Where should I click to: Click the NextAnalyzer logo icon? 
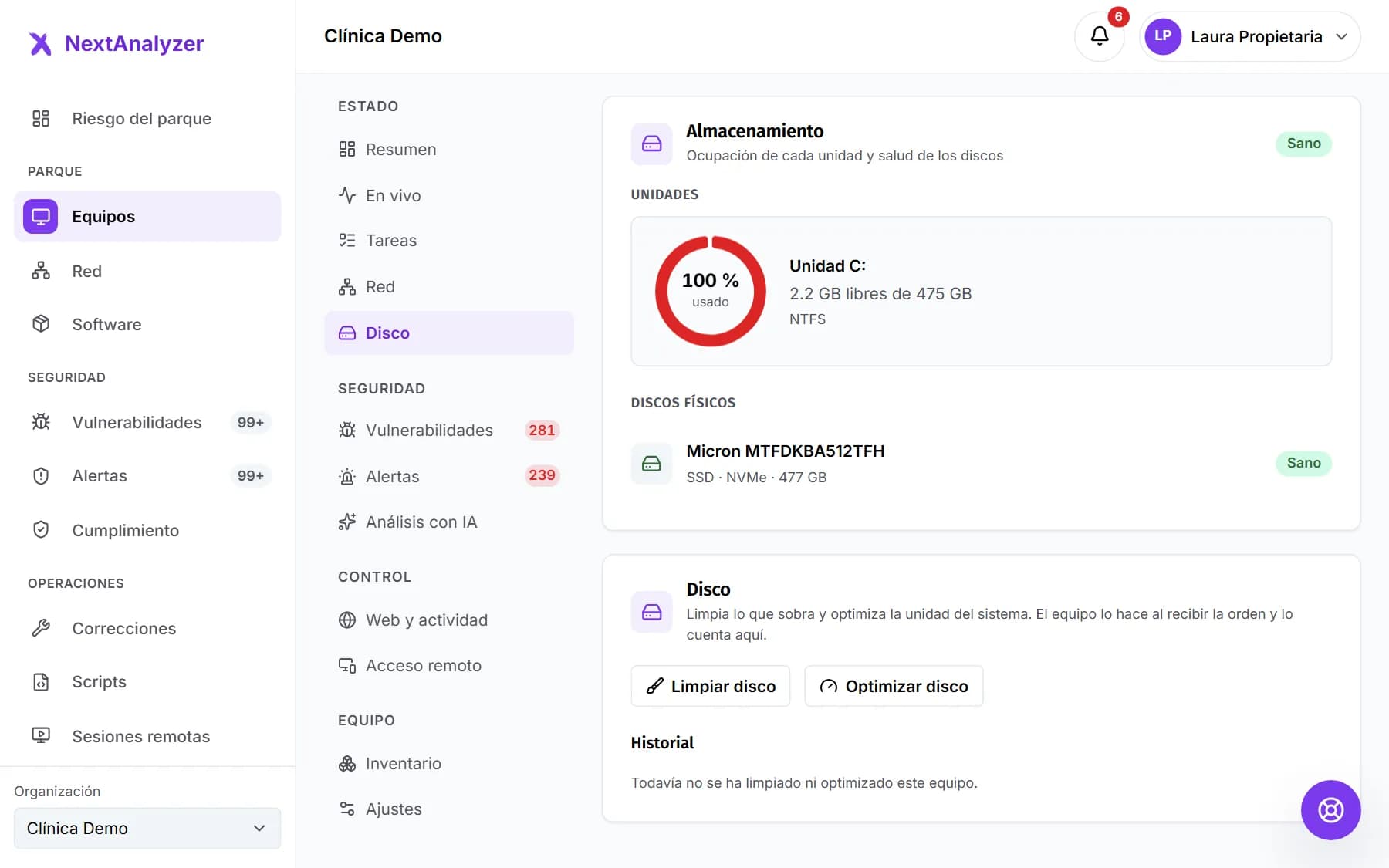[x=40, y=44]
